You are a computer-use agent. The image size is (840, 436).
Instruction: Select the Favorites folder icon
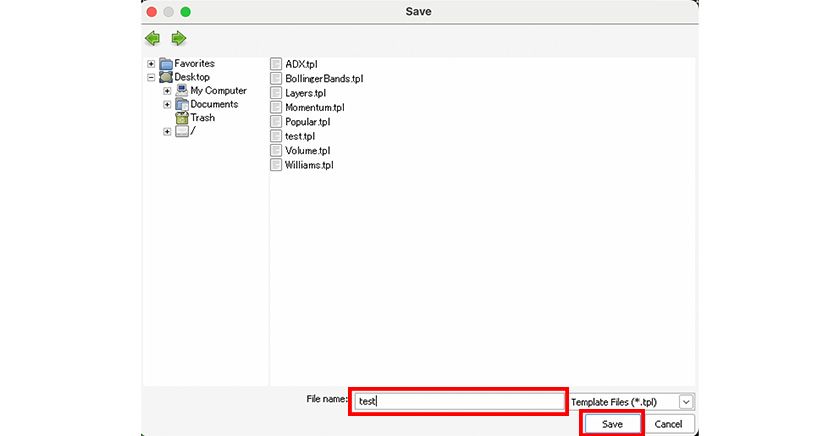coord(166,64)
